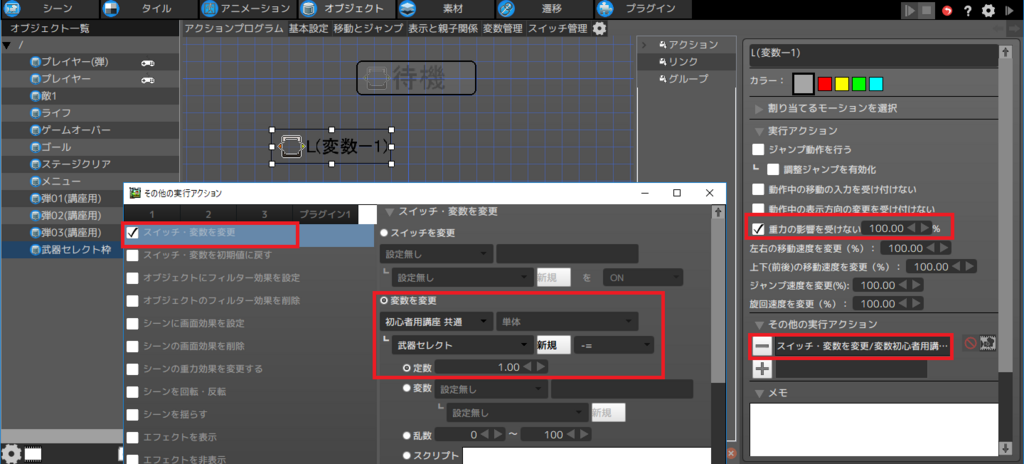This screenshot has height=464, width=1024.
Task: Click the red prohibition icon beside action entry
Action: click(x=970, y=343)
